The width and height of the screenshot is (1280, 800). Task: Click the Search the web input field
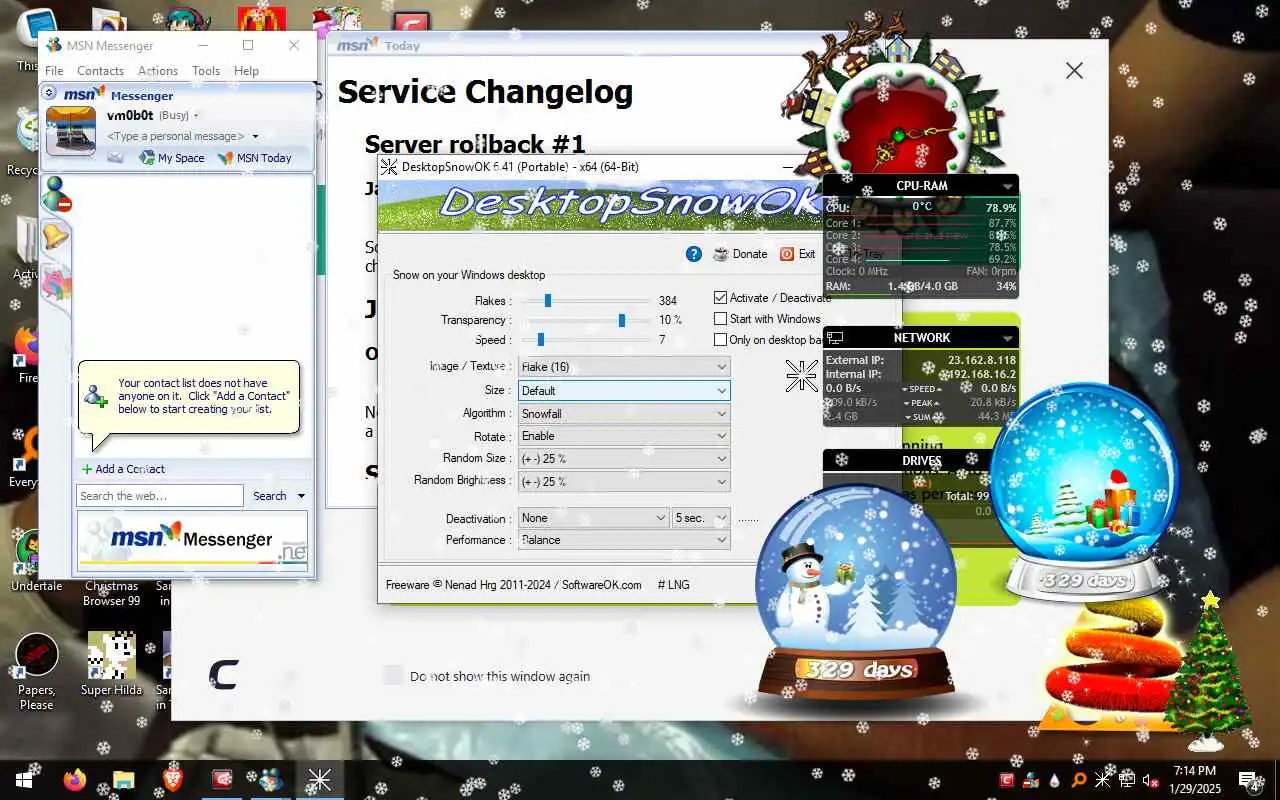pos(160,496)
